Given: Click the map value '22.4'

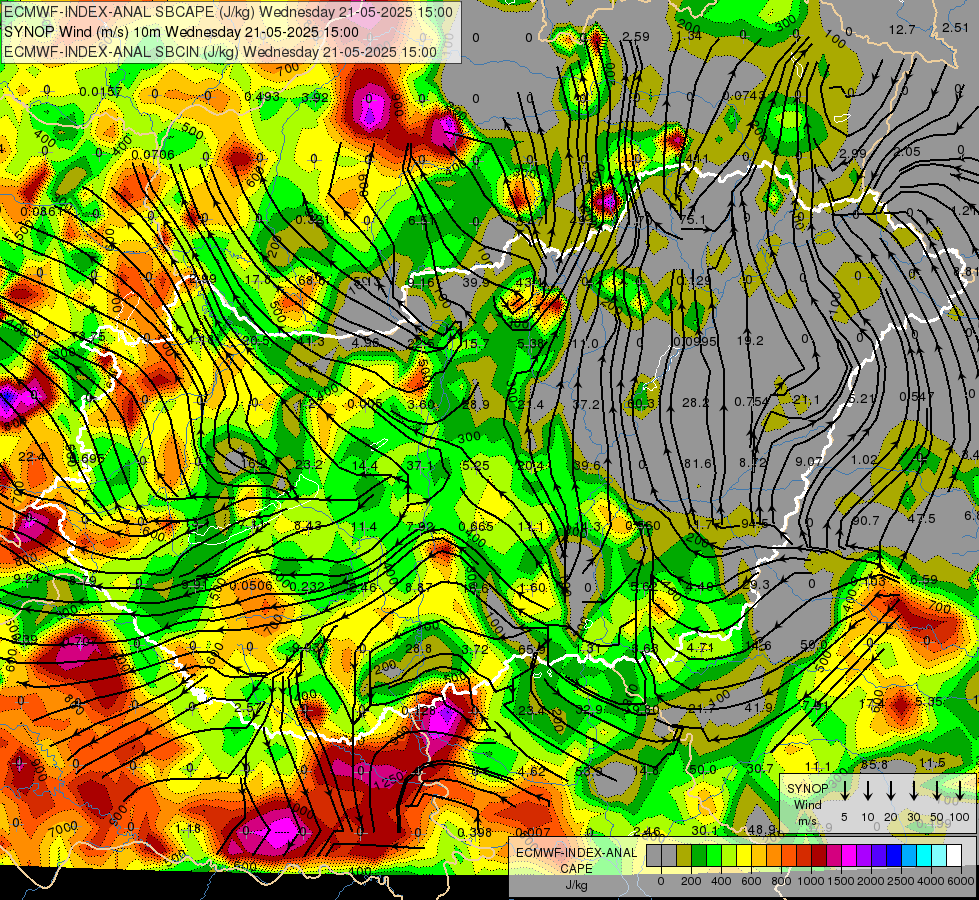Looking at the screenshot, I should [x=32, y=457].
